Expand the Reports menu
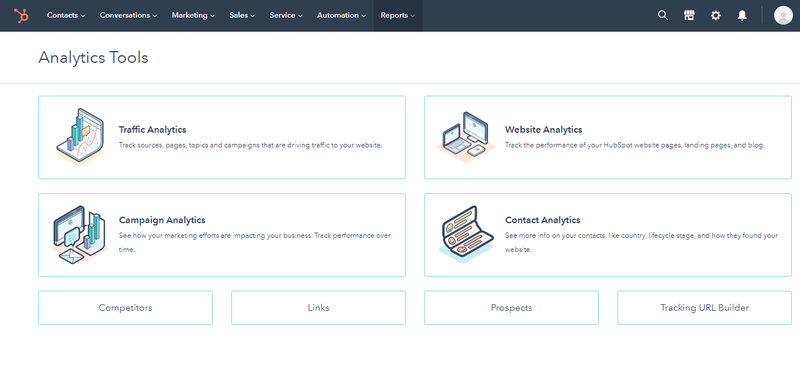 (x=397, y=15)
